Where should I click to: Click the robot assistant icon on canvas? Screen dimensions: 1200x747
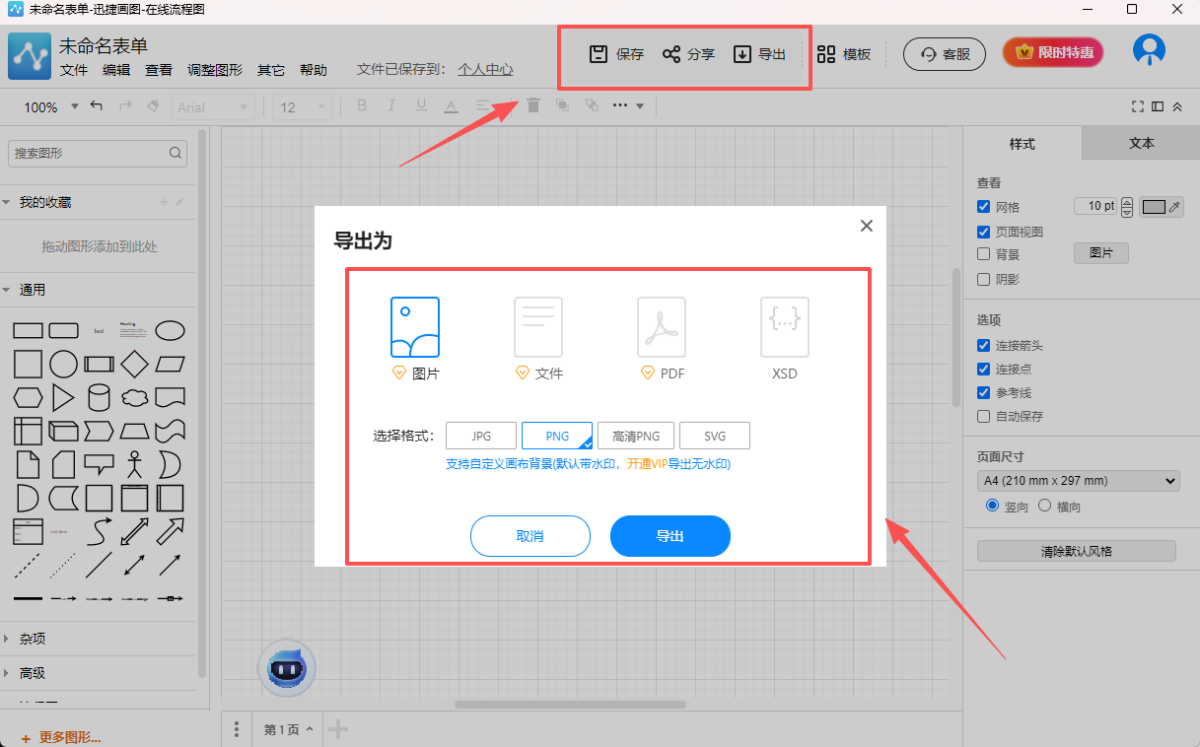coord(286,668)
